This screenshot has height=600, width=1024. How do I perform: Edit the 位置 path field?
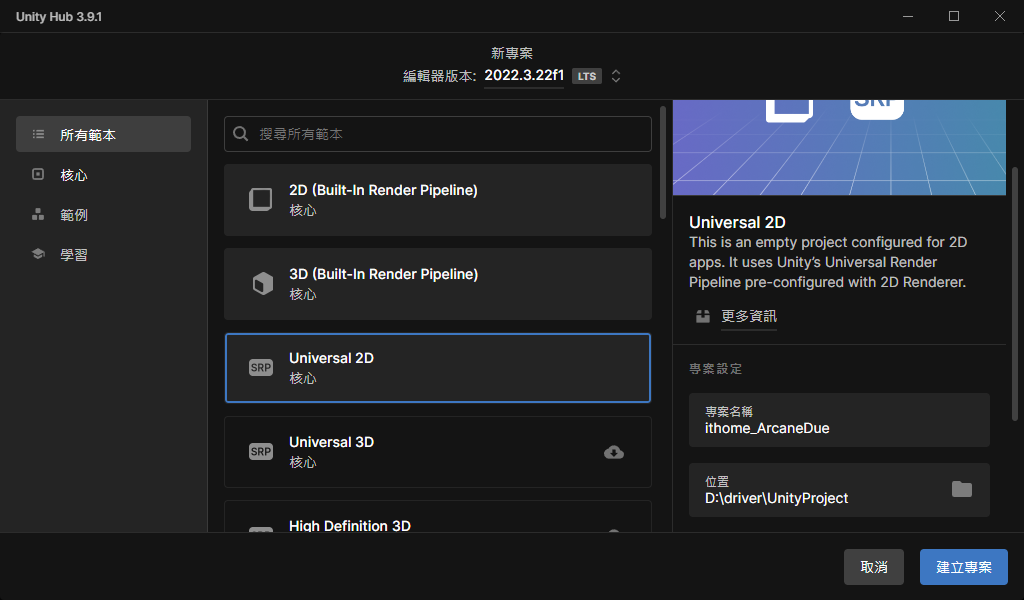coord(839,490)
